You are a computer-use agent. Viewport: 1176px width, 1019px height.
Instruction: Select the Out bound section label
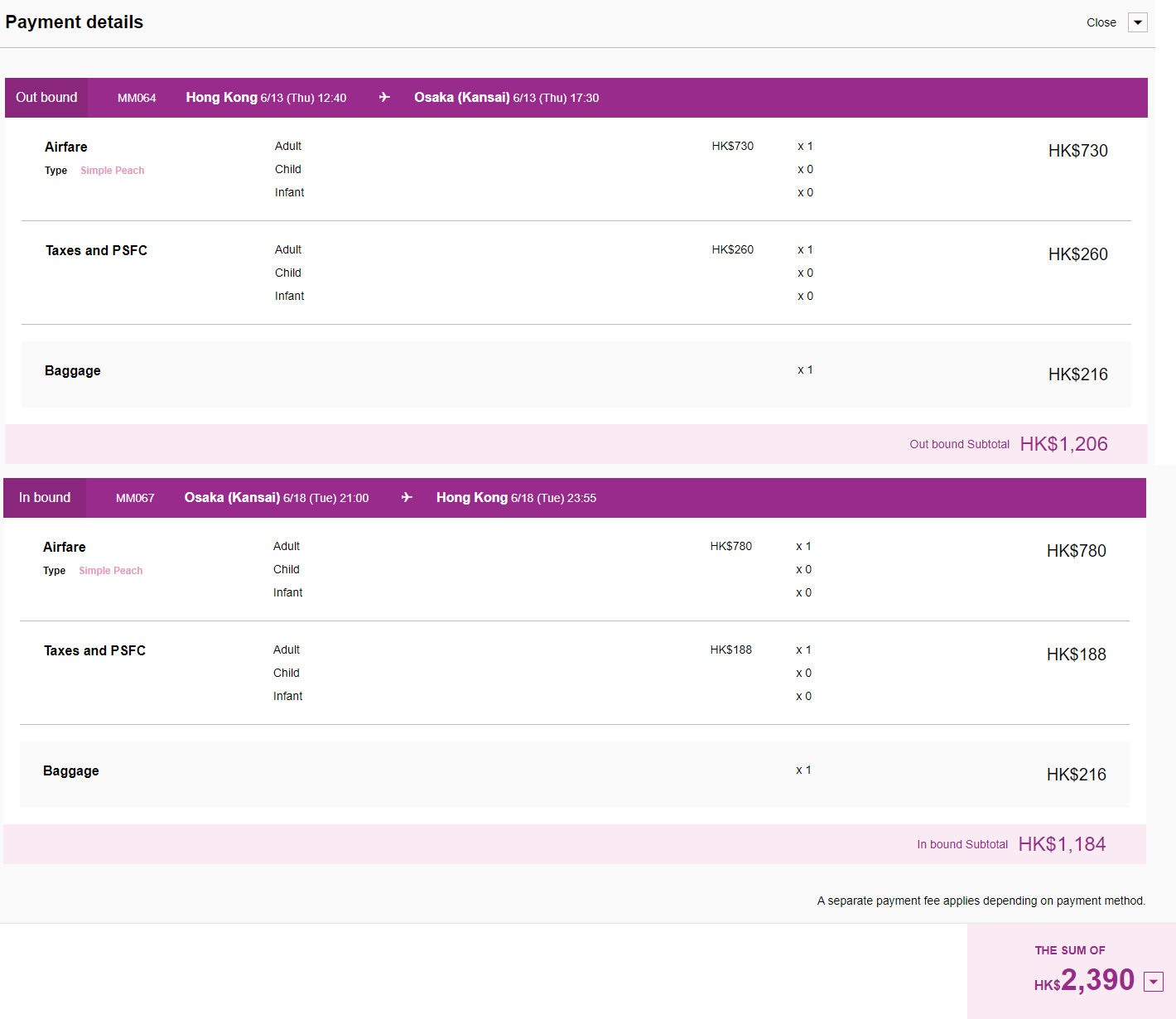coord(46,98)
